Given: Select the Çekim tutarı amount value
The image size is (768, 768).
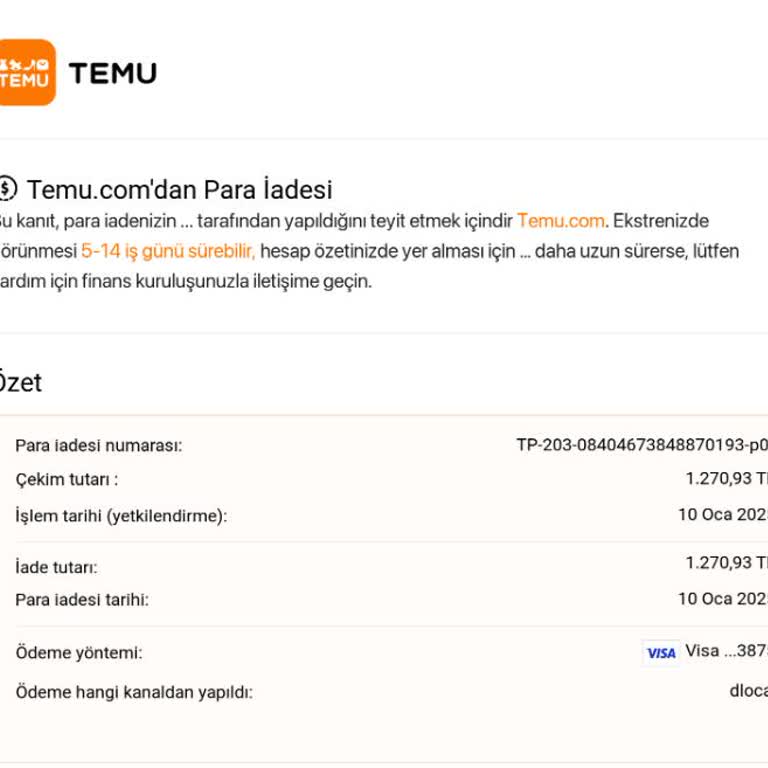Looking at the screenshot, I should (726, 479).
